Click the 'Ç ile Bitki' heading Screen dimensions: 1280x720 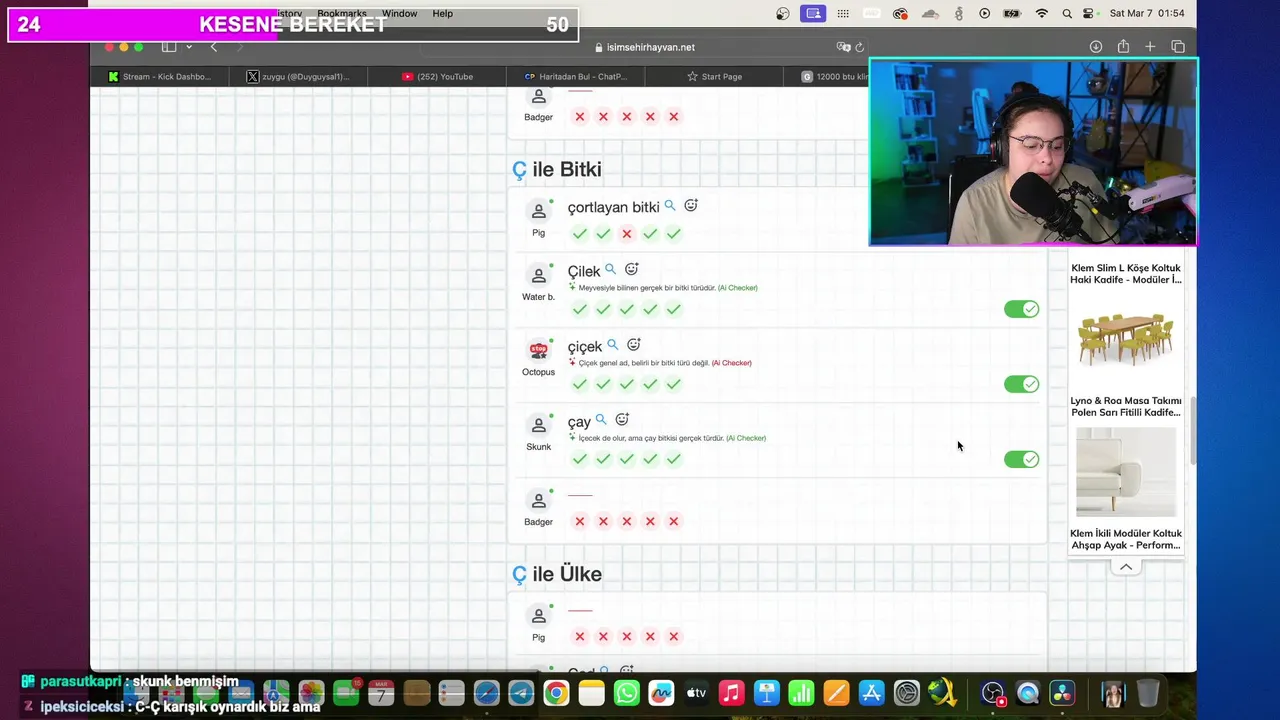pyautogui.click(x=557, y=169)
